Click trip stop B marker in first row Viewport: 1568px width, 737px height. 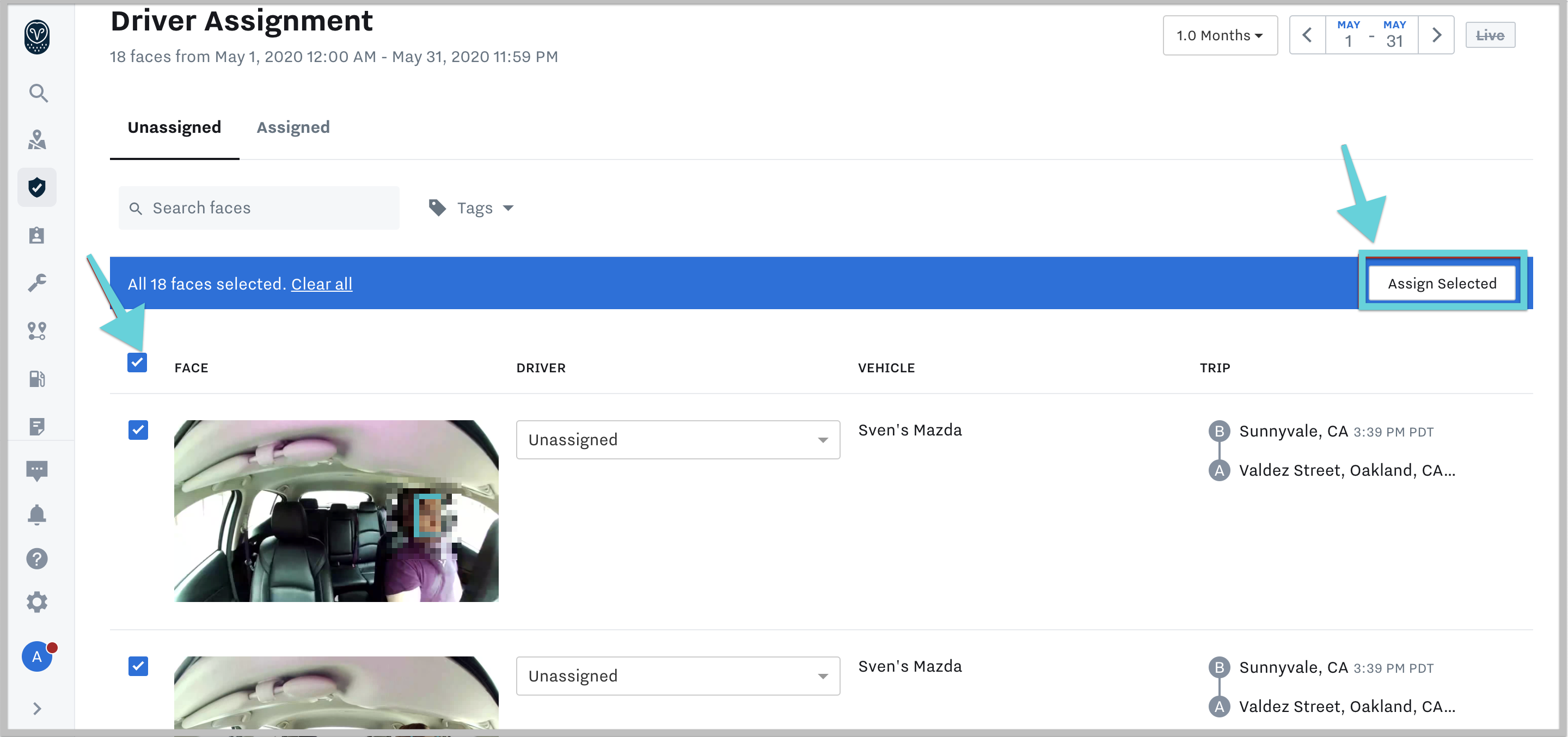tap(1219, 432)
